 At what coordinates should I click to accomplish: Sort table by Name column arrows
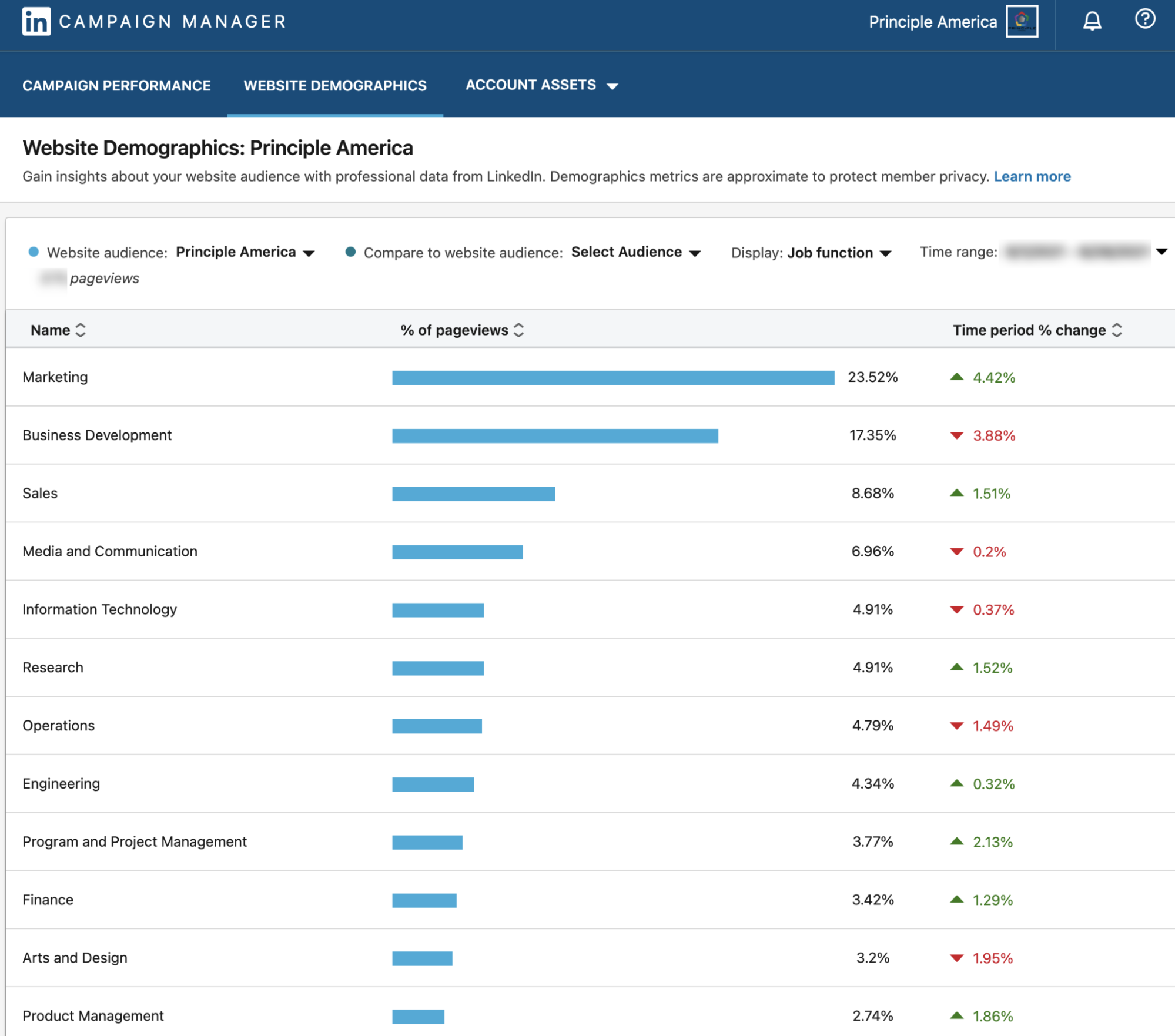point(81,330)
